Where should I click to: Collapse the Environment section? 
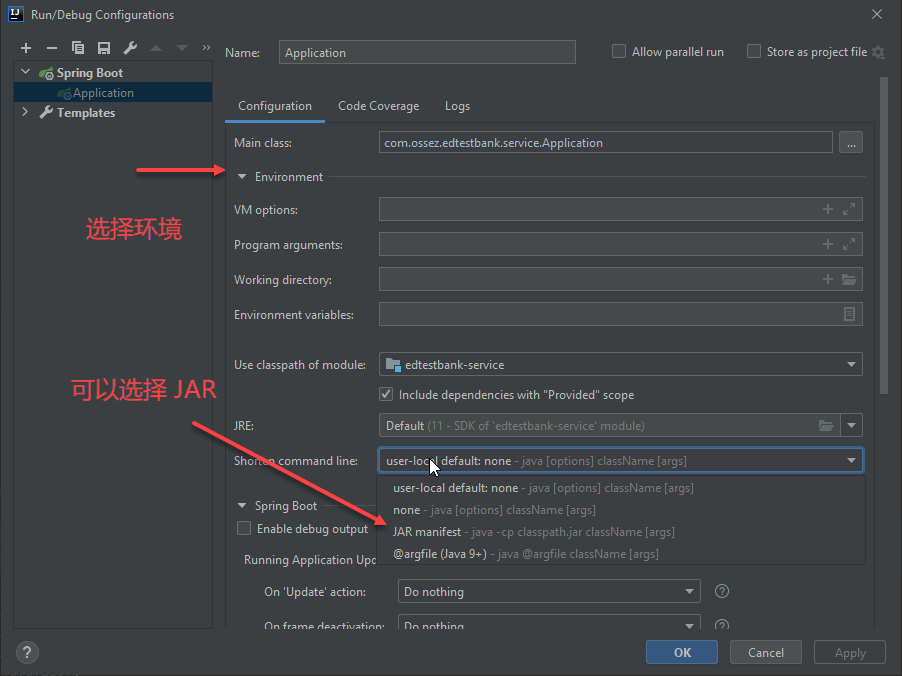click(242, 177)
